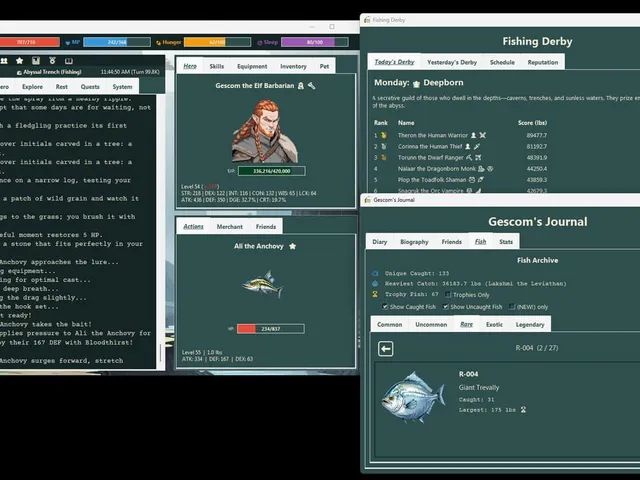This screenshot has height=480, width=640.
Task: Toggle Show Uncaught Fish checkbox
Action: 445,307
